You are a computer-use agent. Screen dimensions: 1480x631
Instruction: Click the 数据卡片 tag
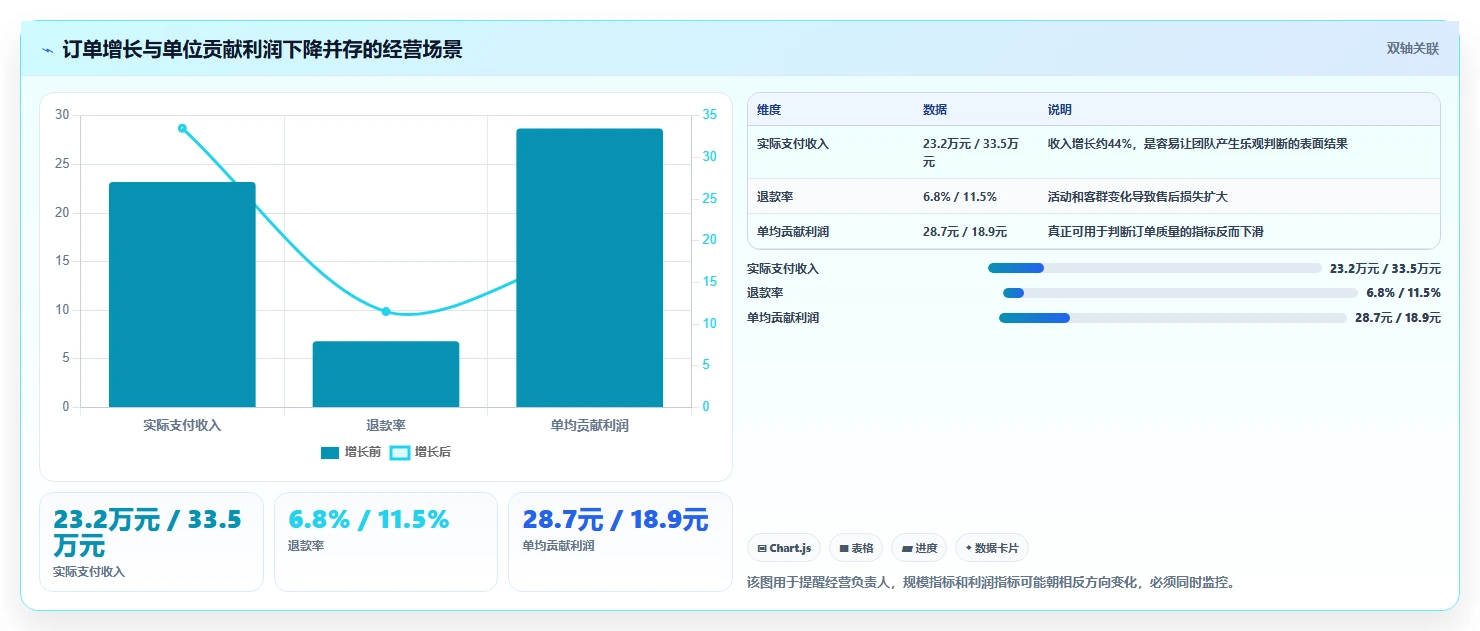992,548
